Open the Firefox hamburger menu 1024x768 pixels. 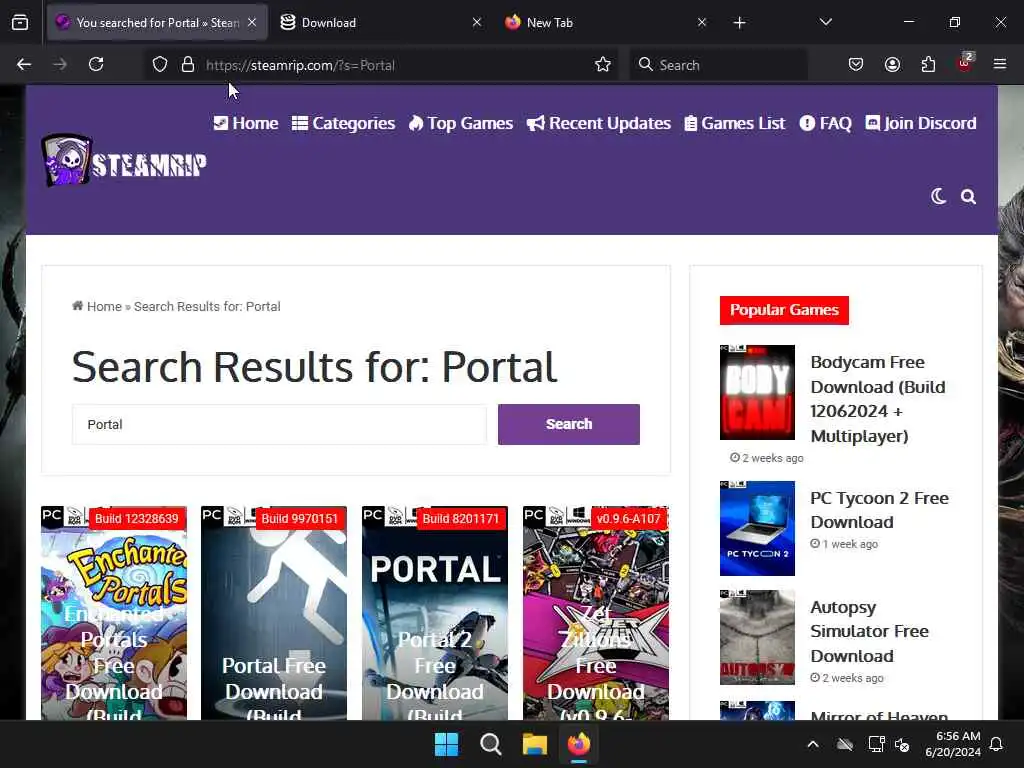point(1000,65)
